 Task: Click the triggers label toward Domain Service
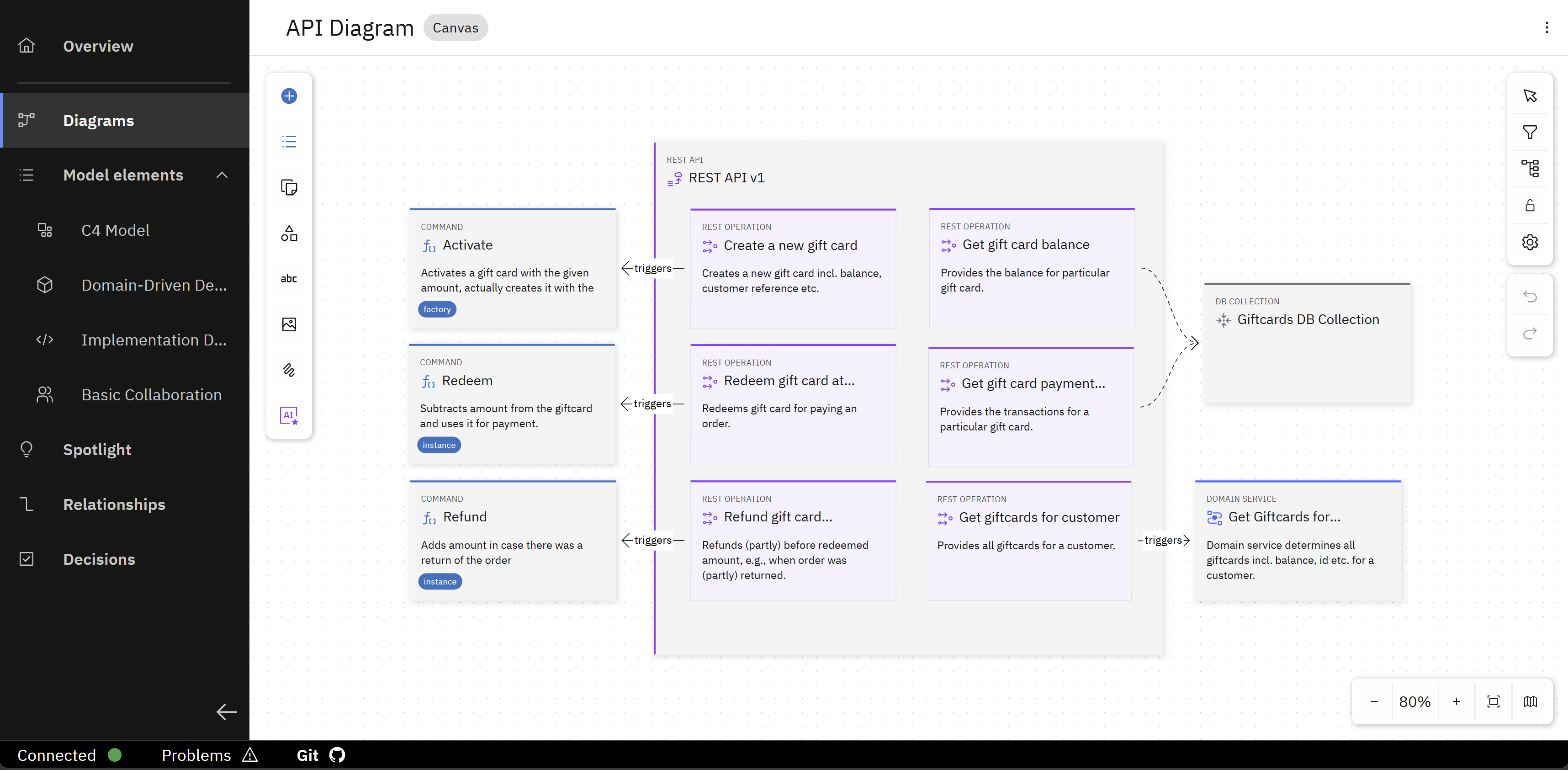pos(1163,540)
